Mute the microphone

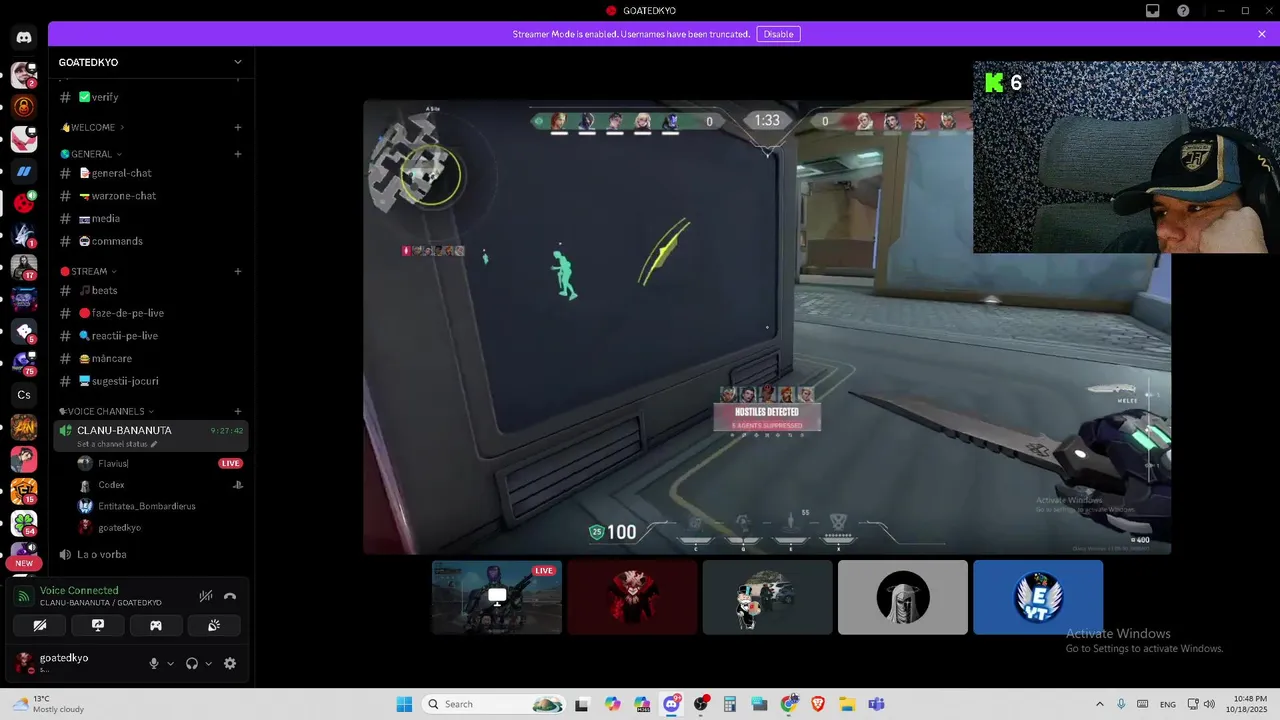(x=154, y=663)
